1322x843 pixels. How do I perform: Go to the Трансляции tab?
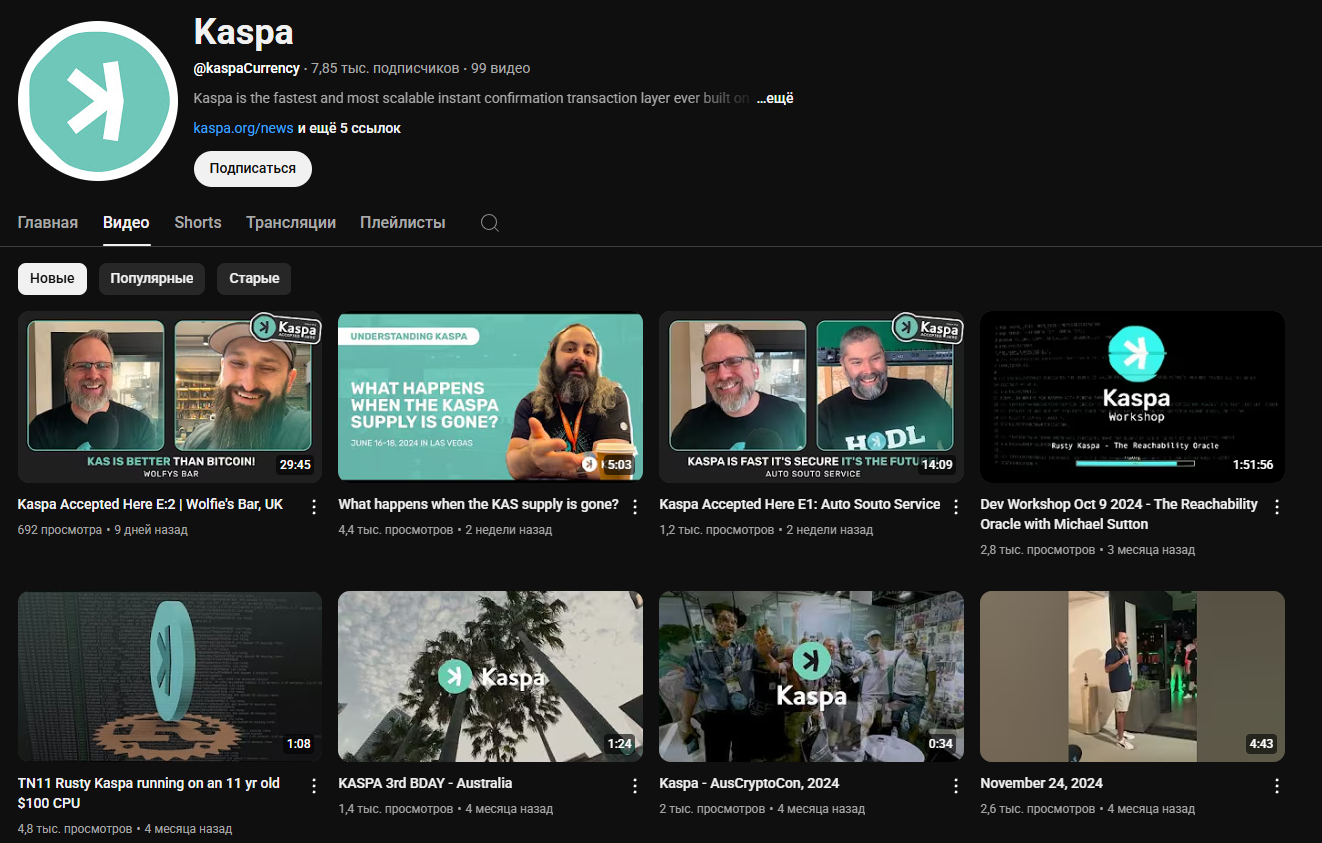(x=291, y=223)
